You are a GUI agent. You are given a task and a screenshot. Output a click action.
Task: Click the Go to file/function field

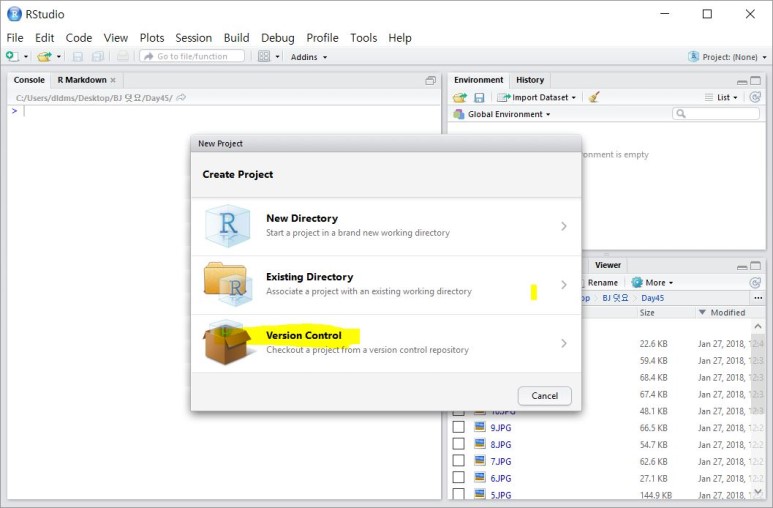192,56
